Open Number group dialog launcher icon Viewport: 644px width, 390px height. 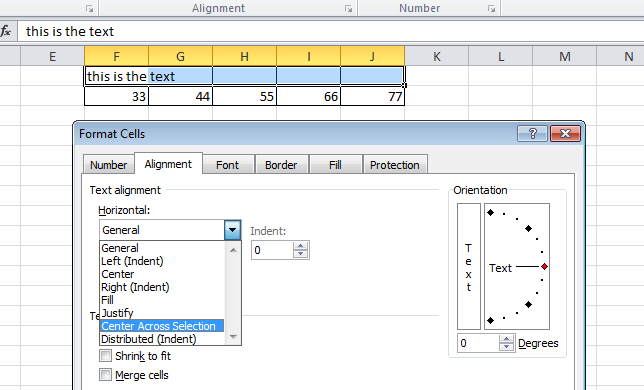click(x=491, y=9)
